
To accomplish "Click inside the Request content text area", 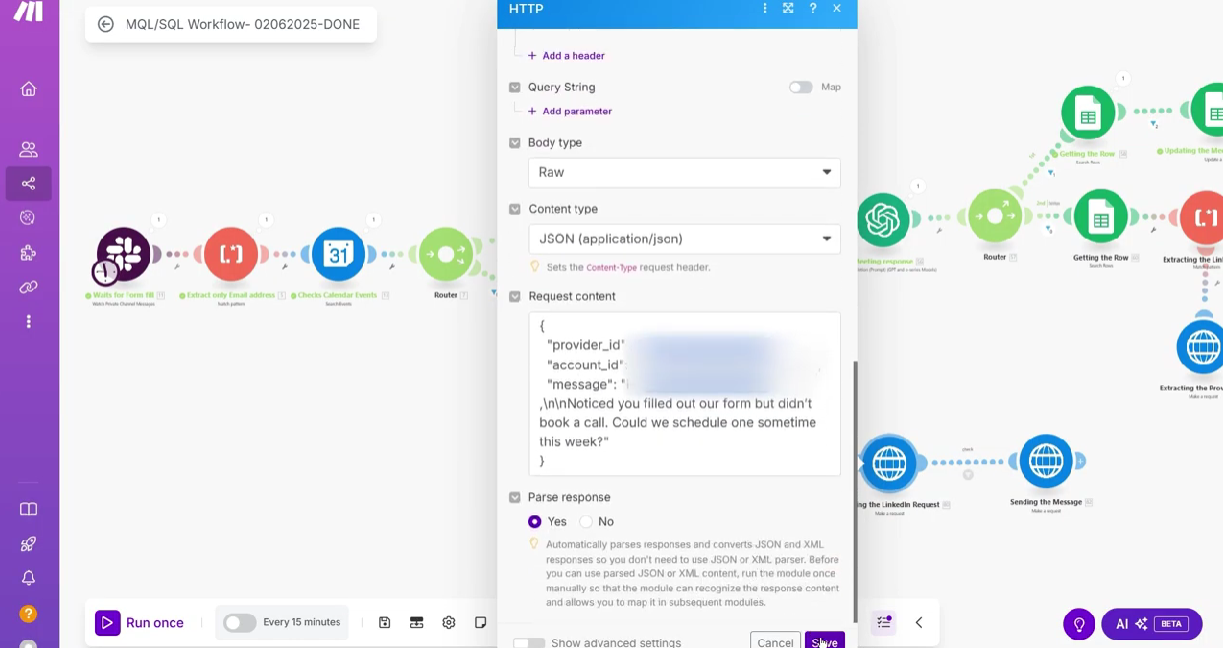I will tap(684, 393).
